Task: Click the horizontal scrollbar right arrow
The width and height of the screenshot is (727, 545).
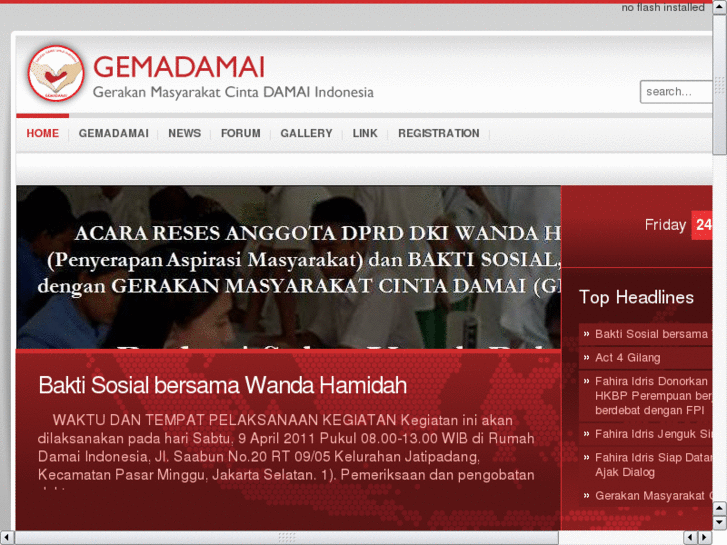Action: [x=705, y=538]
